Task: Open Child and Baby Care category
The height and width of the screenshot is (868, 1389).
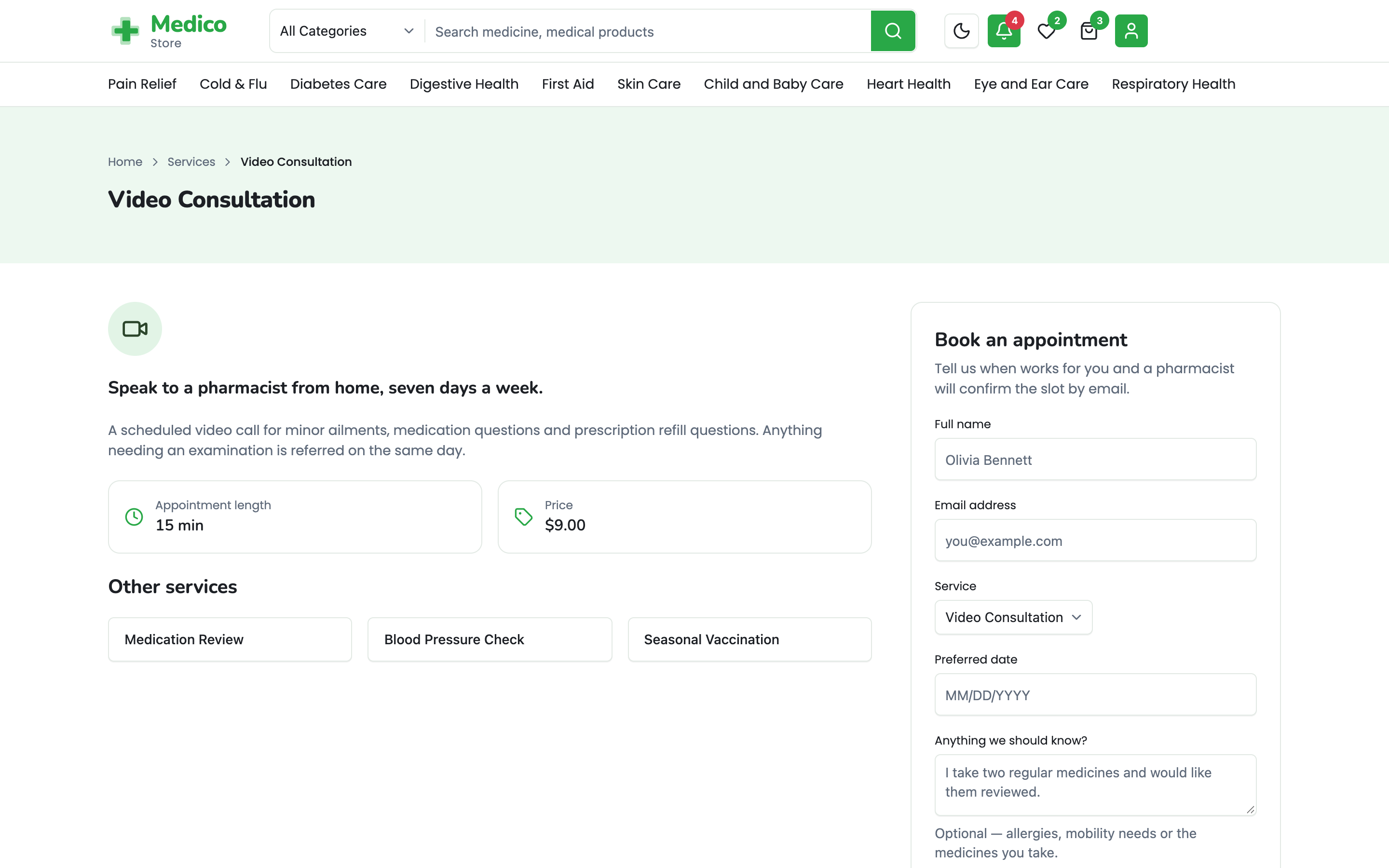Action: tap(773, 84)
